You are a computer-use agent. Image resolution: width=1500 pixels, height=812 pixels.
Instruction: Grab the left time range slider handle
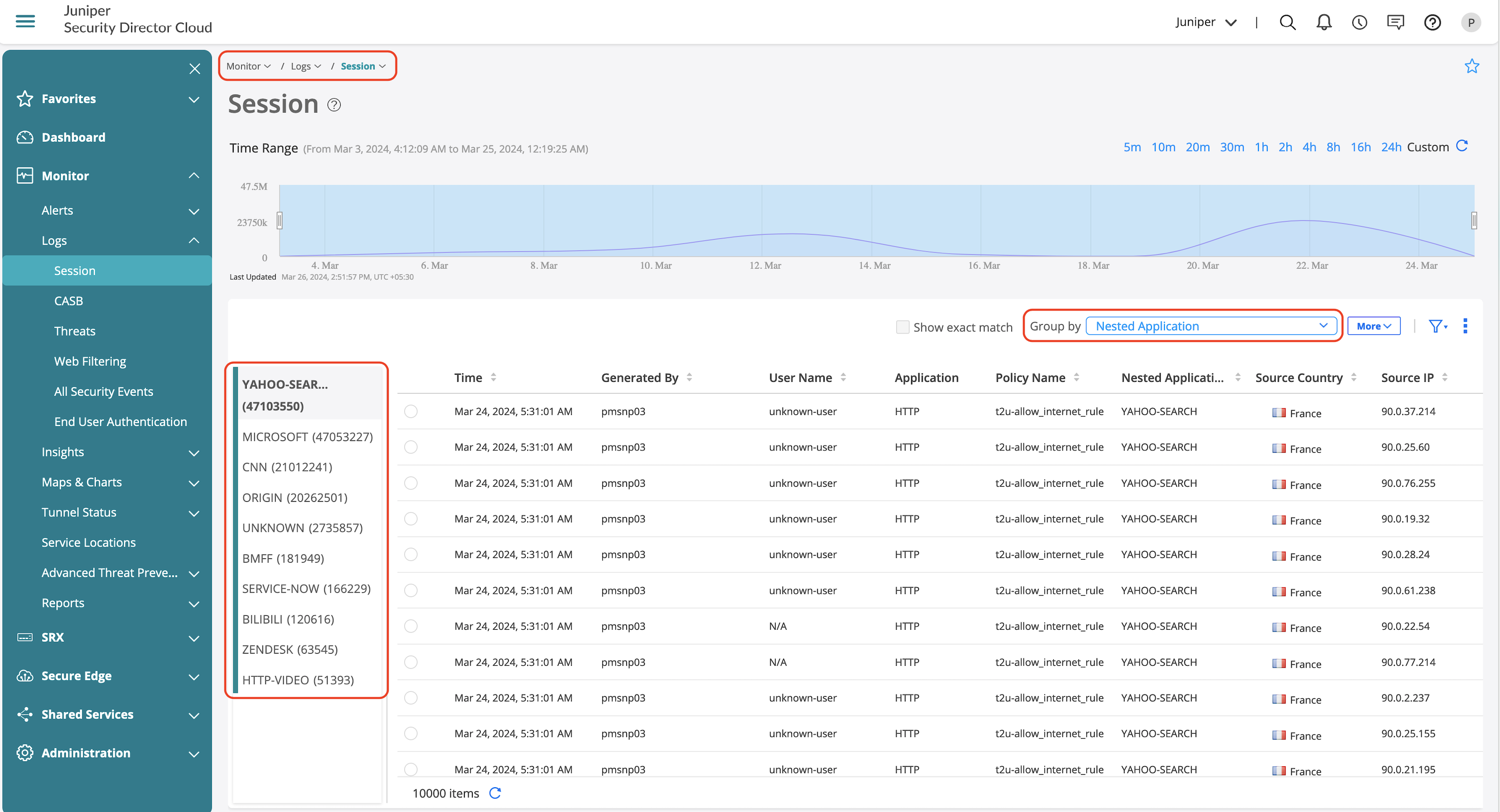(279, 221)
